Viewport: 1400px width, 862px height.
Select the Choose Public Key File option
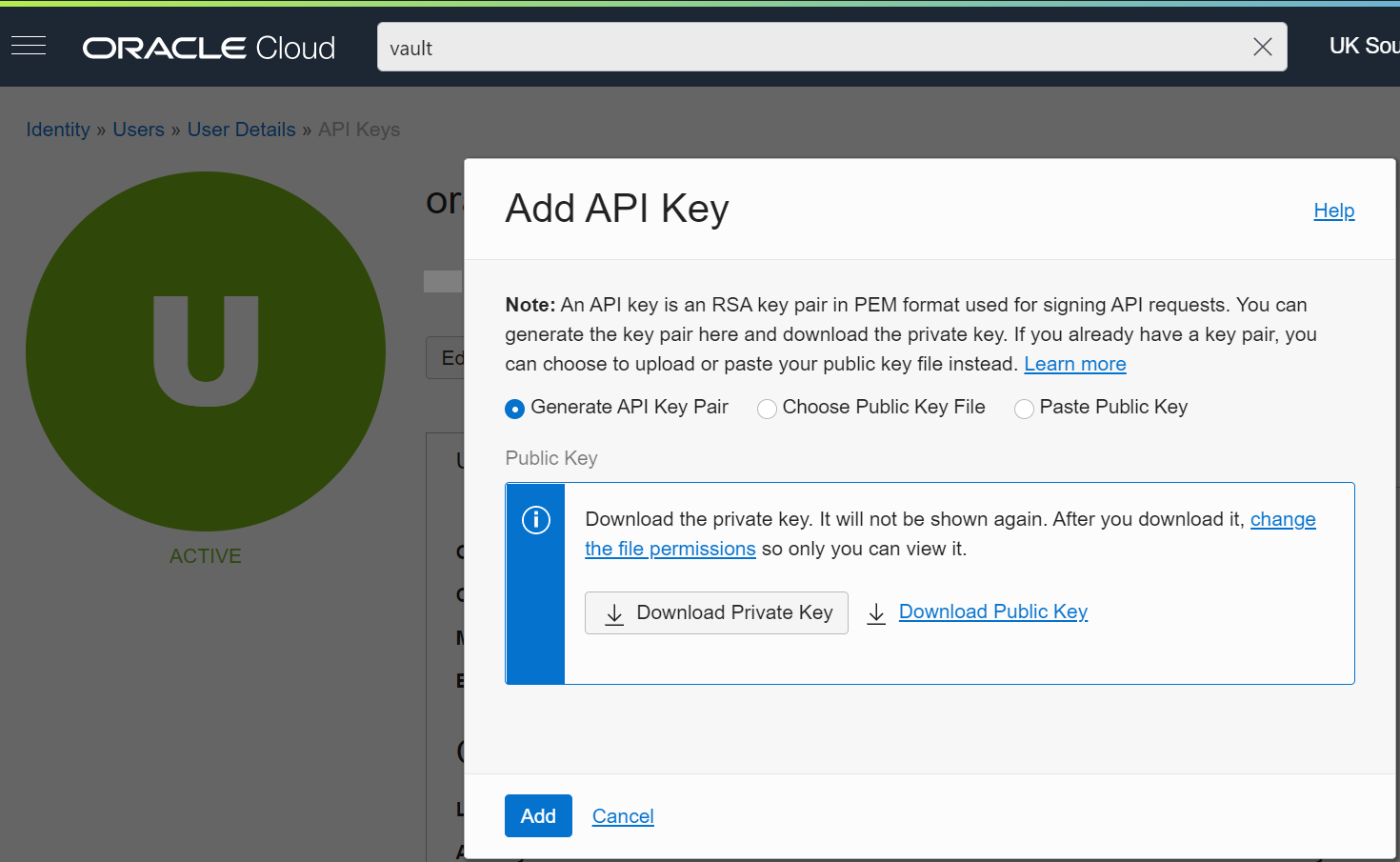768,408
